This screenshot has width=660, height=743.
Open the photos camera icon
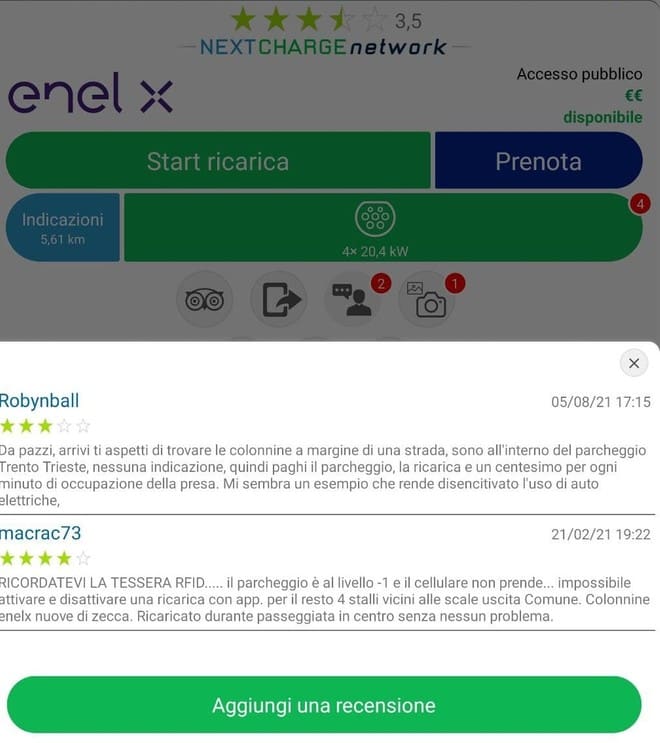pyautogui.click(x=426, y=299)
